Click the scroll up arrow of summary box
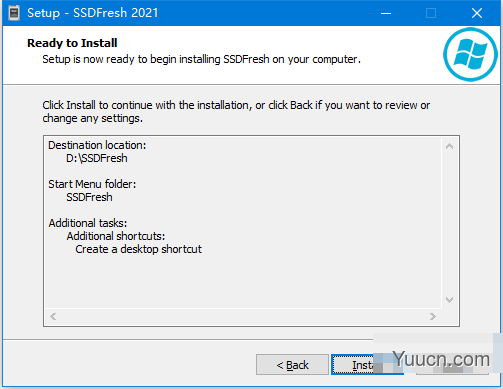Image resolution: width=503 pixels, height=389 pixels. 449,146
